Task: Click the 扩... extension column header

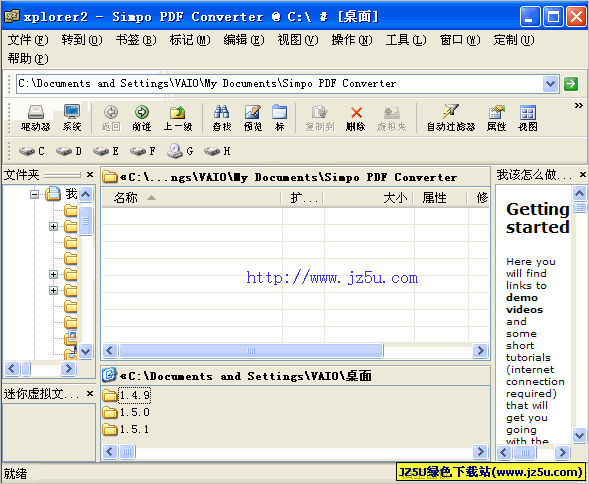Action: [x=302, y=197]
